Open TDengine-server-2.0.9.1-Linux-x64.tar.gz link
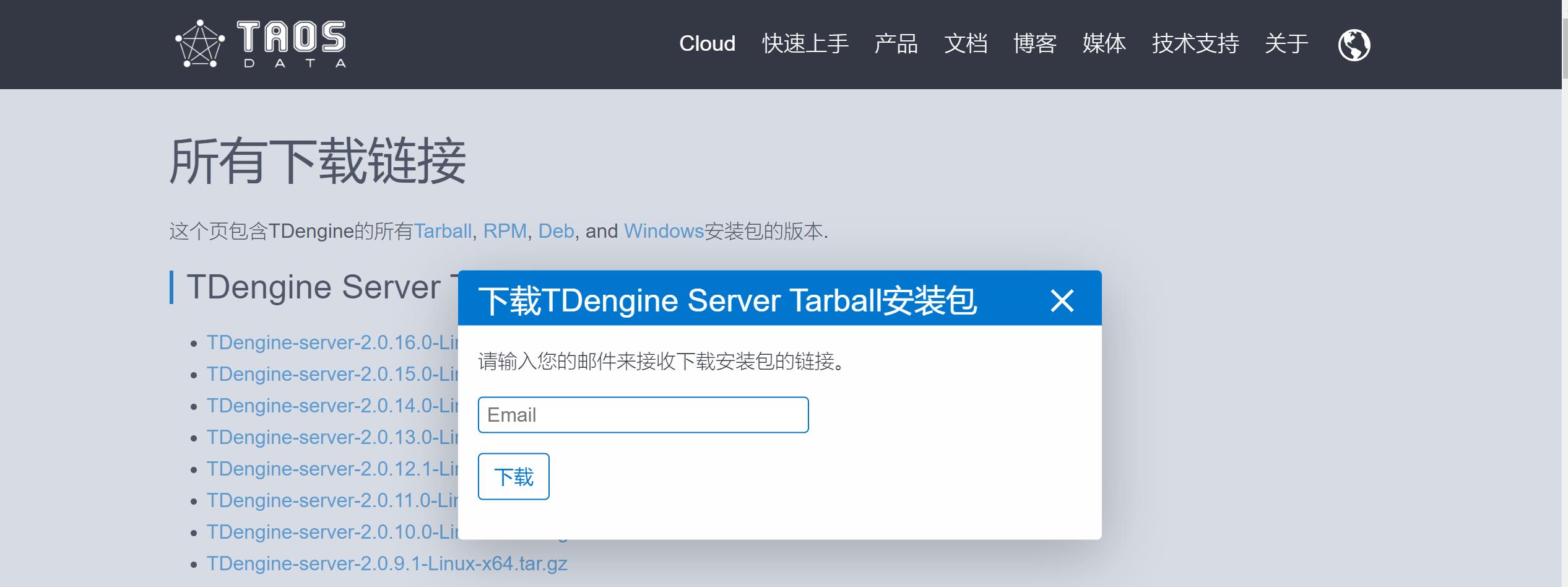This screenshot has height=587, width=1568. 387,563
